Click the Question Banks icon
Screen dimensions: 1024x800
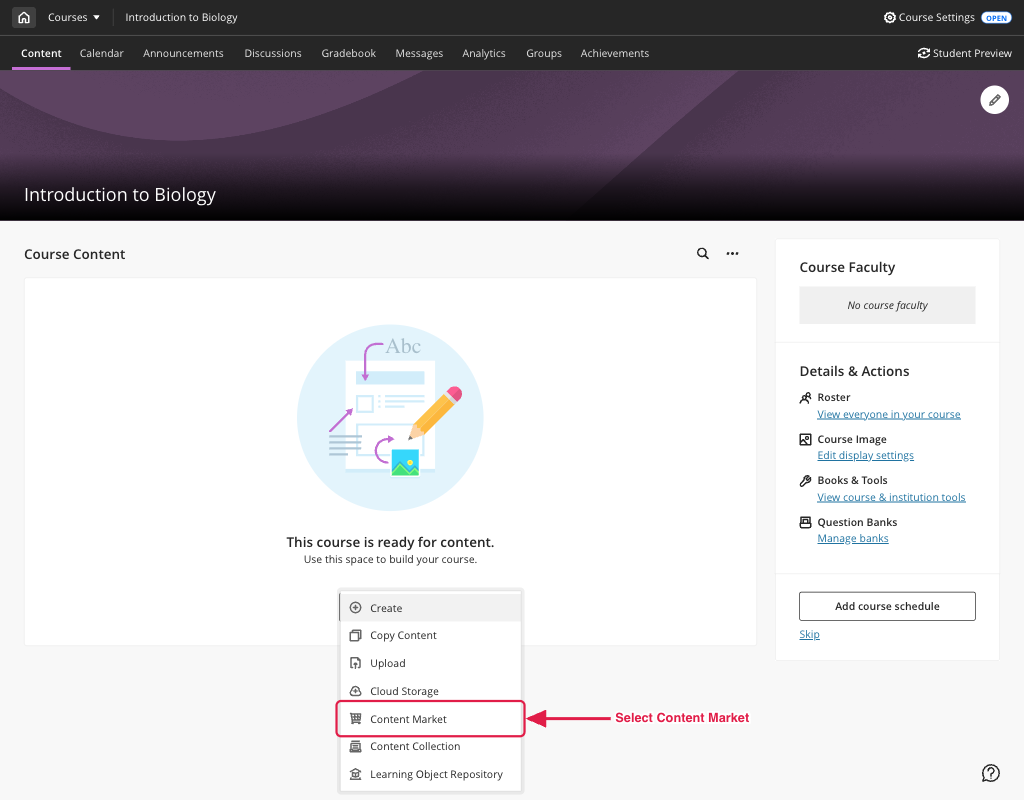[x=806, y=522]
